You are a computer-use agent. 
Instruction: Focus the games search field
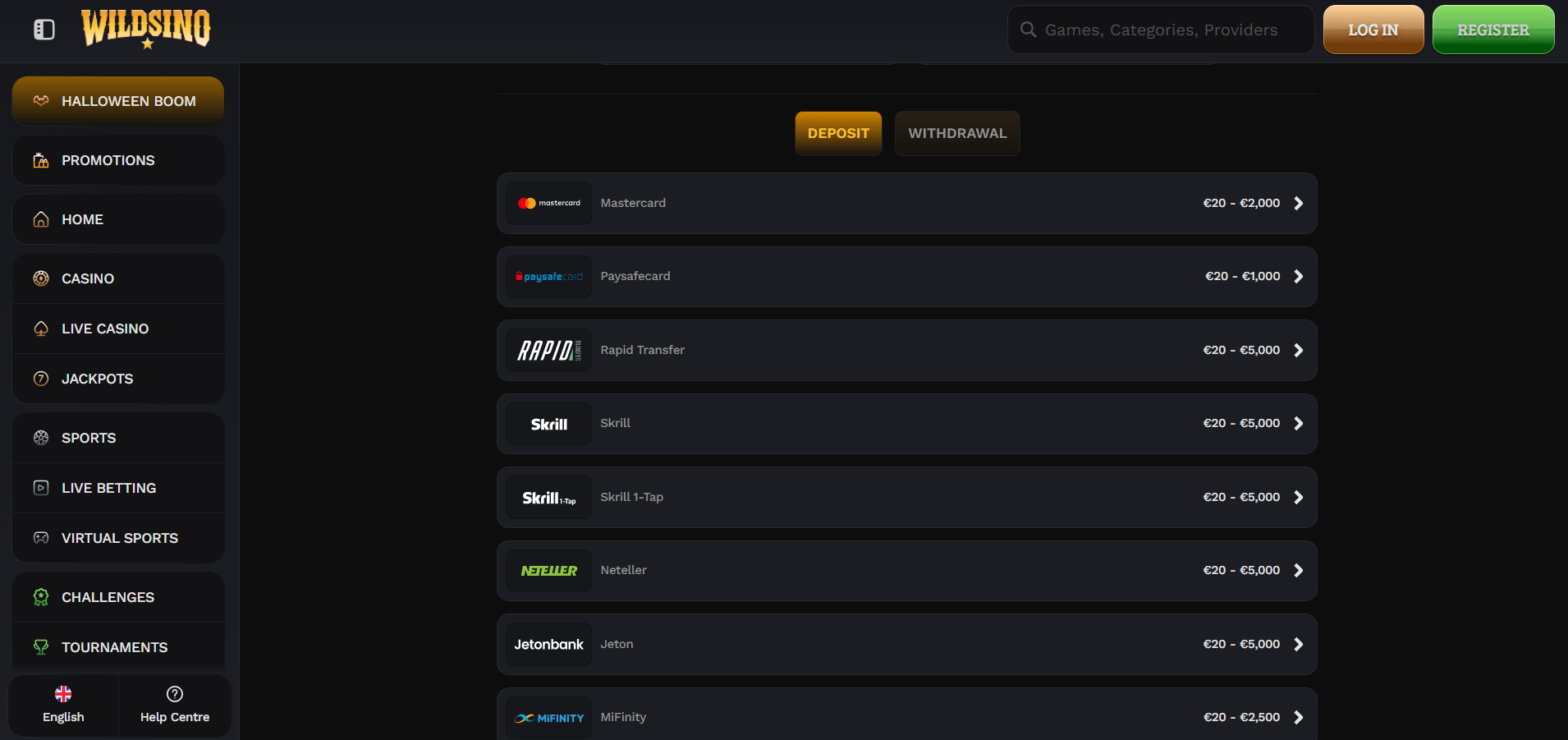coord(1161,30)
